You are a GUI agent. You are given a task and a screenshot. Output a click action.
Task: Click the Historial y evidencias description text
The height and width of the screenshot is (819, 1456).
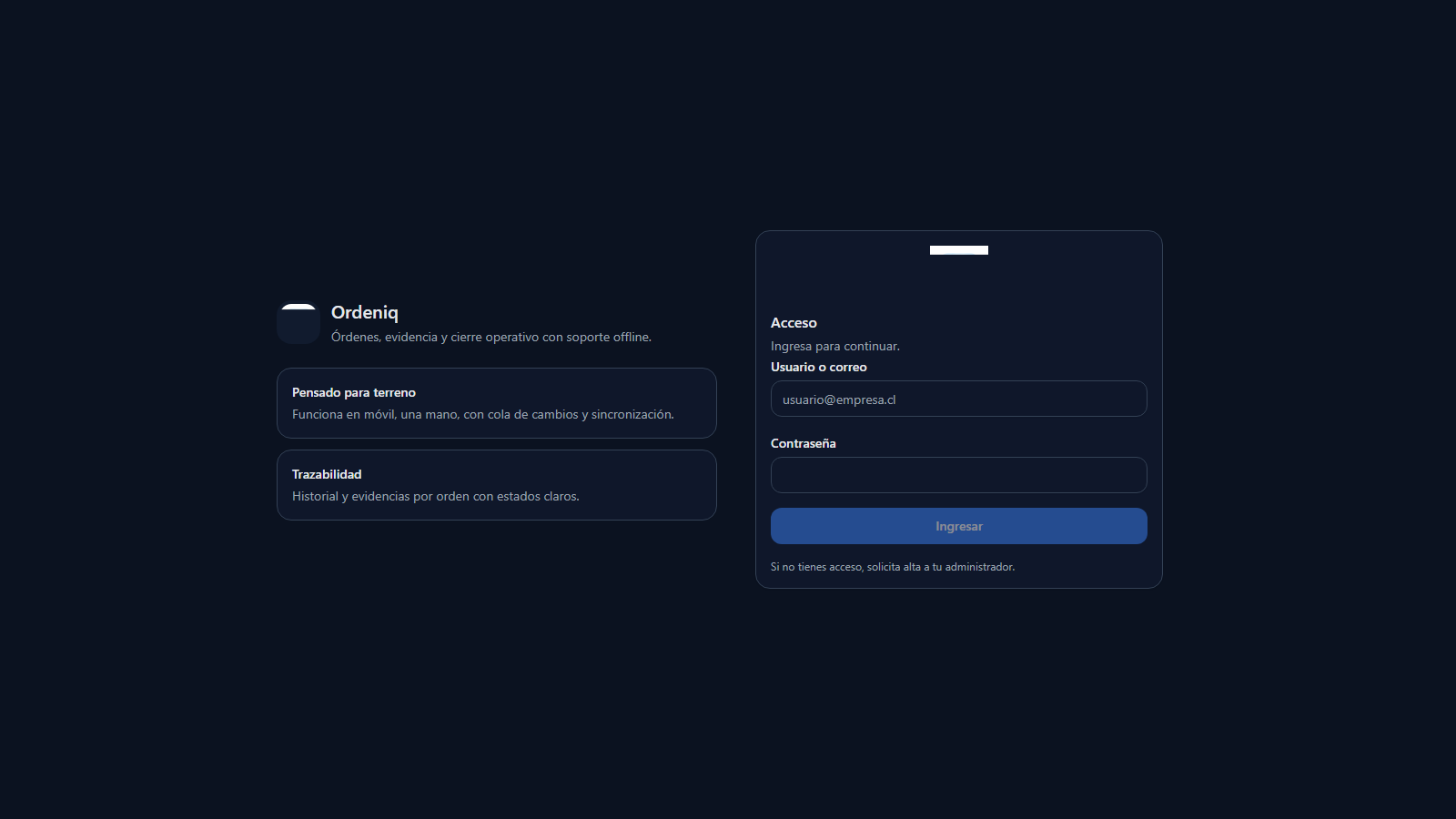(435, 496)
